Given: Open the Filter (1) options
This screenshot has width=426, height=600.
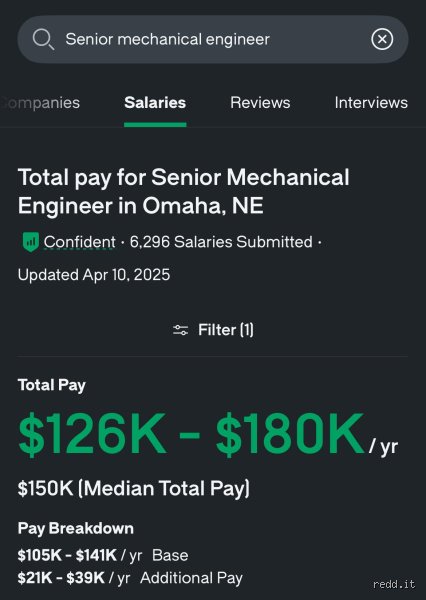Looking at the screenshot, I should coord(213,330).
